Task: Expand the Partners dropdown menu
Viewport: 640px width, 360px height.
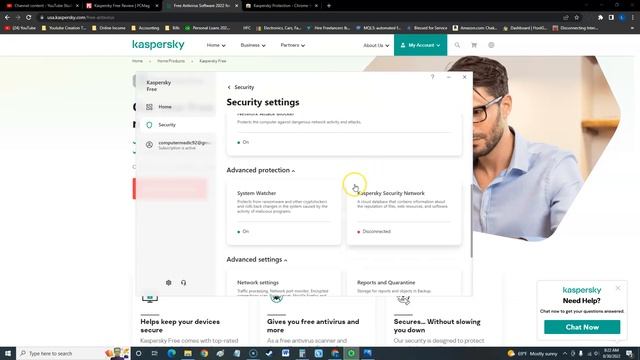Action: click(x=293, y=45)
